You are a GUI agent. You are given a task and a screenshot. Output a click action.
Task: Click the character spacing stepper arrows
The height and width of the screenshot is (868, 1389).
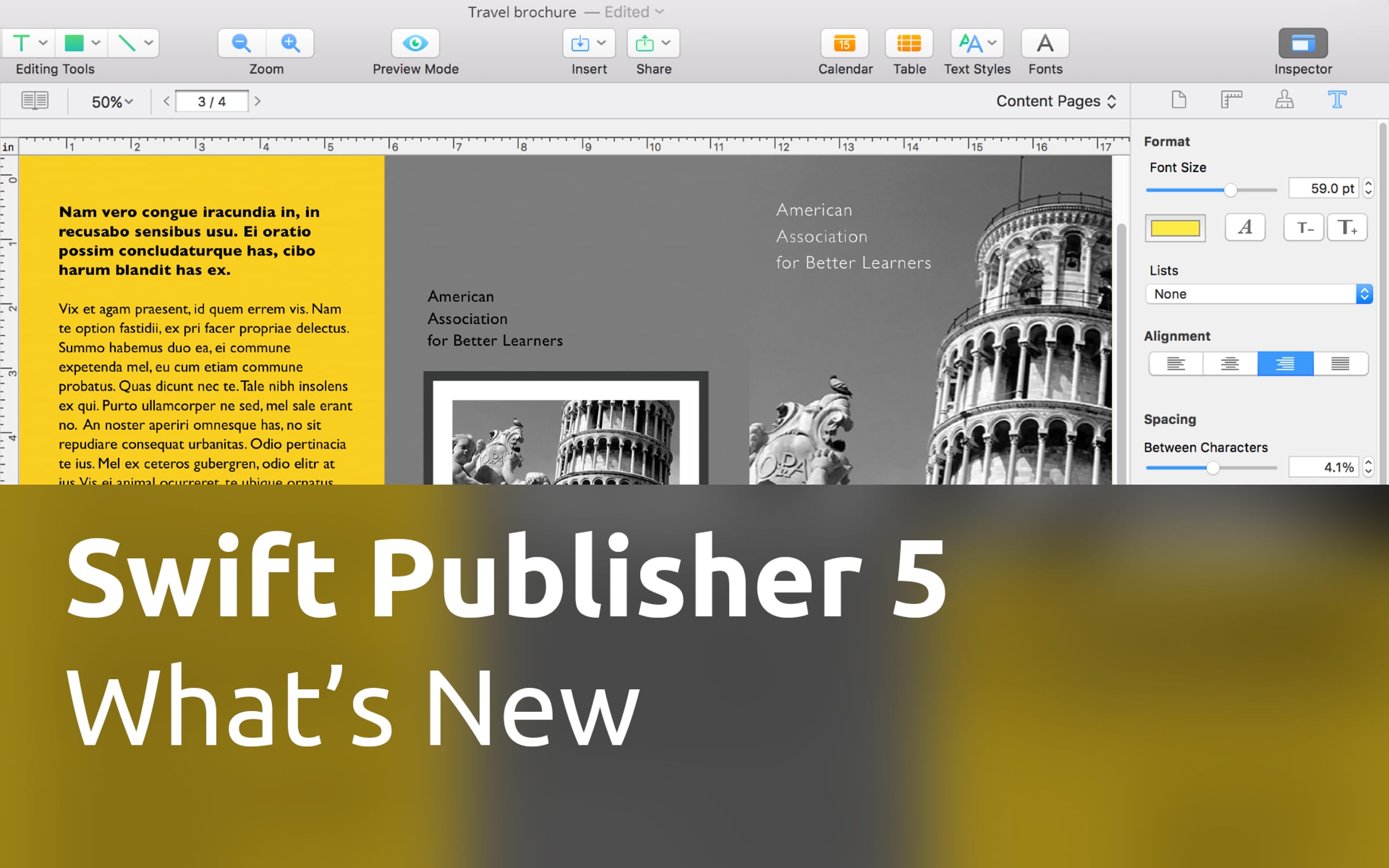(x=1368, y=467)
